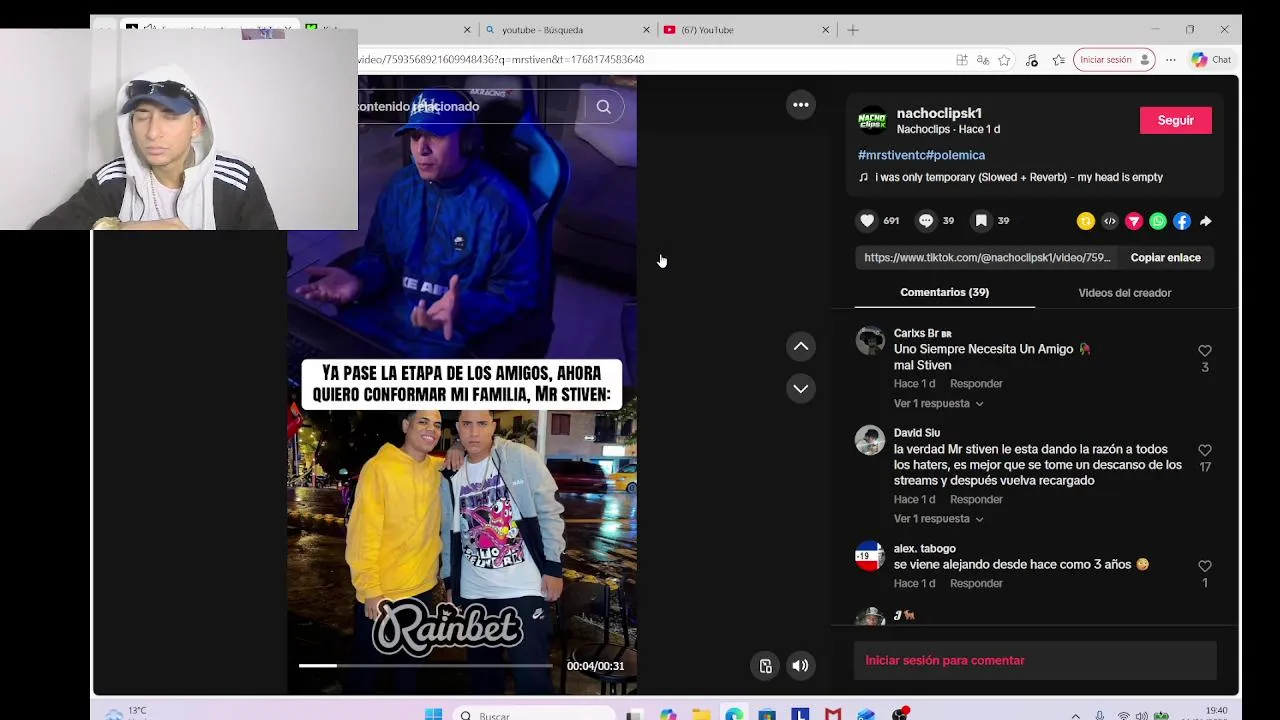Open File Explorer from the taskbar
The image size is (1280, 720).
point(701,714)
